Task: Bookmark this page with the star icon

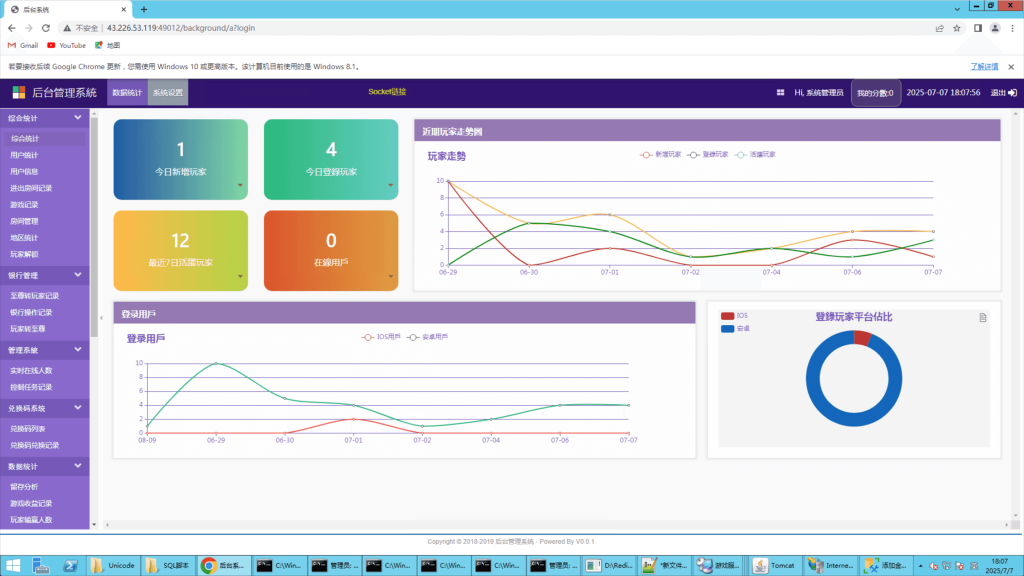Action: (957, 28)
